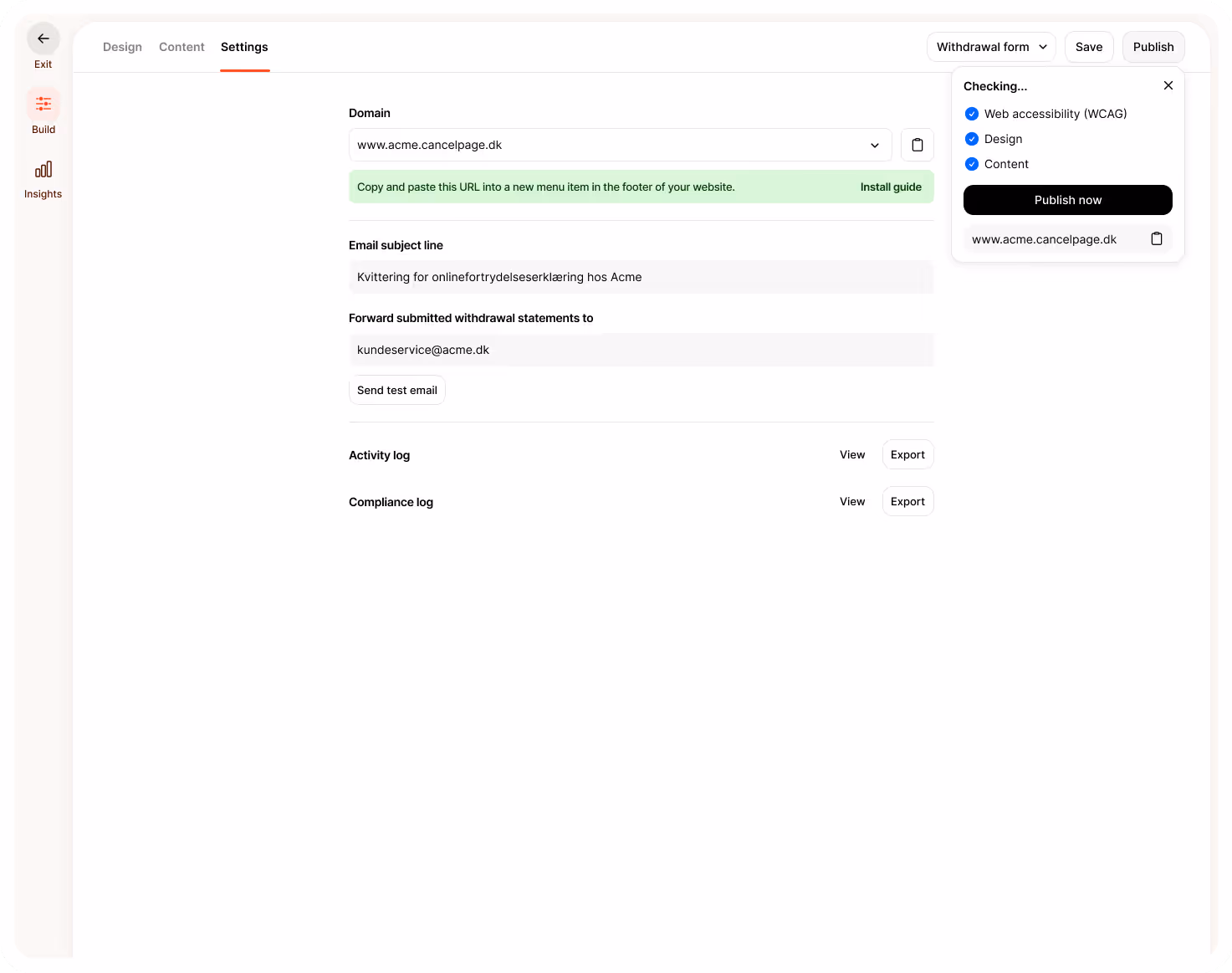Toggle the Content check mark

(972, 164)
